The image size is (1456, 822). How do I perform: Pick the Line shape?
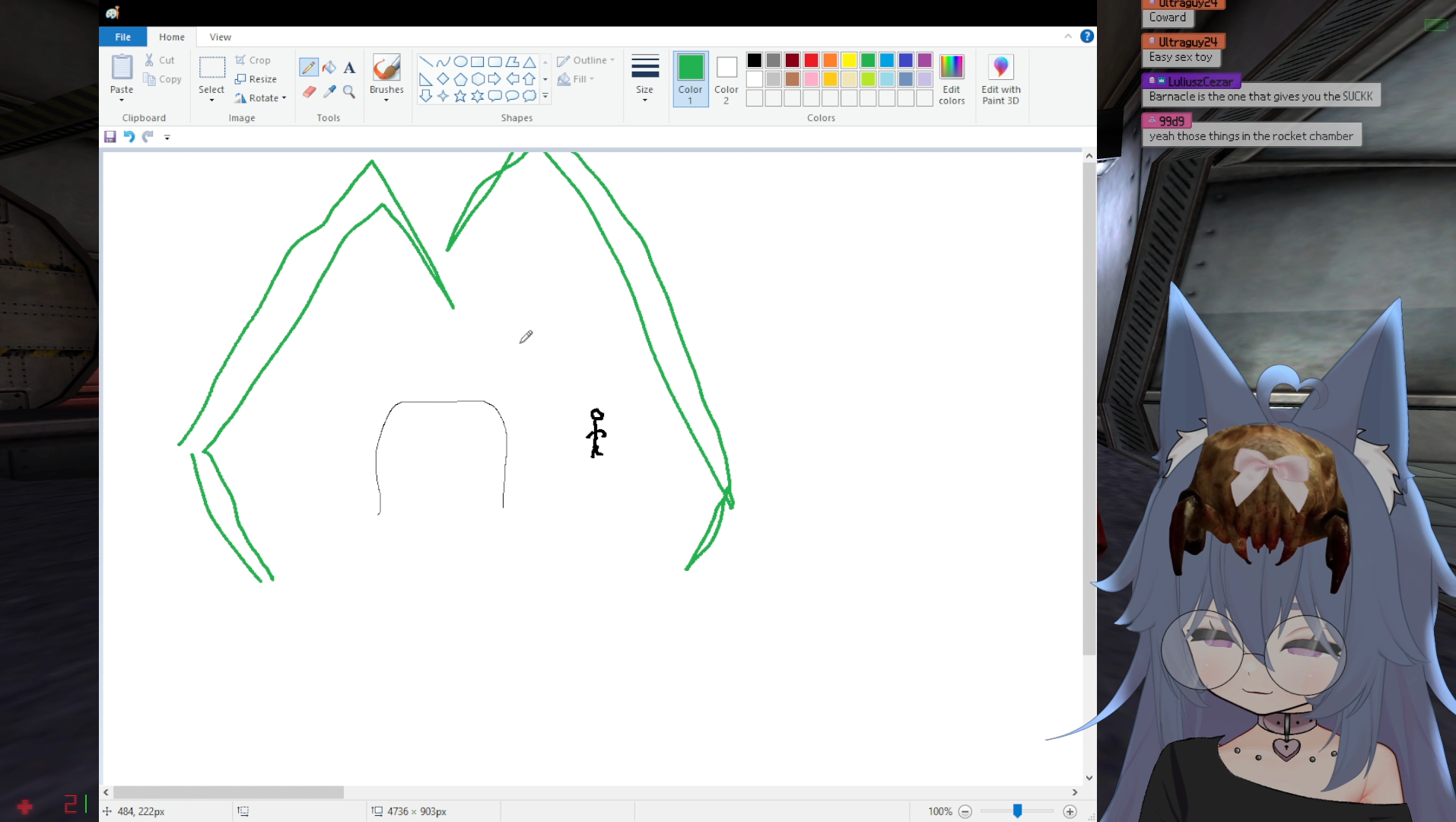click(x=426, y=62)
